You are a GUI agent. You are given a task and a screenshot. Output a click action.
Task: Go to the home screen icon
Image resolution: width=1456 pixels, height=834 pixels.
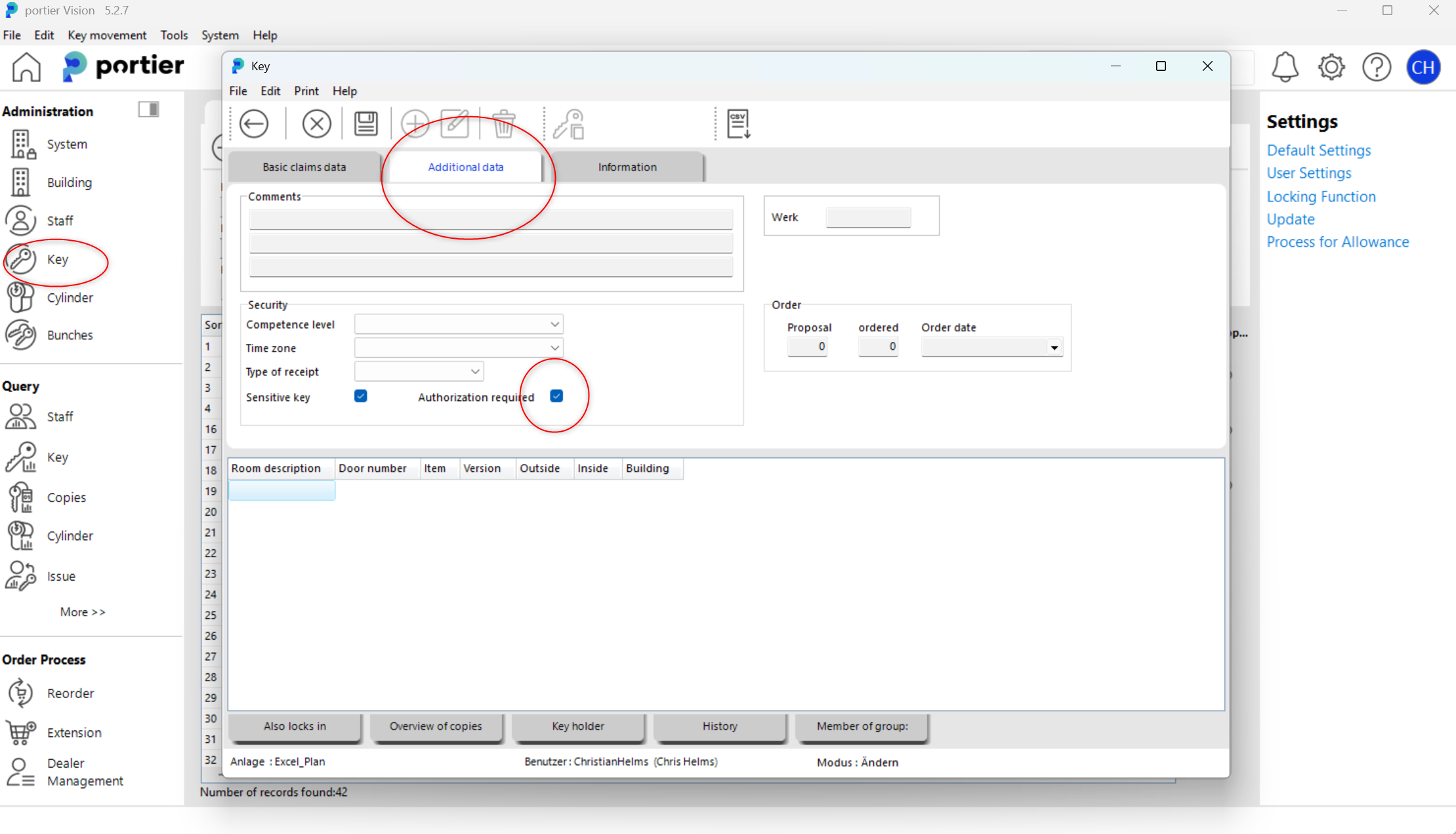(x=26, y=67)
